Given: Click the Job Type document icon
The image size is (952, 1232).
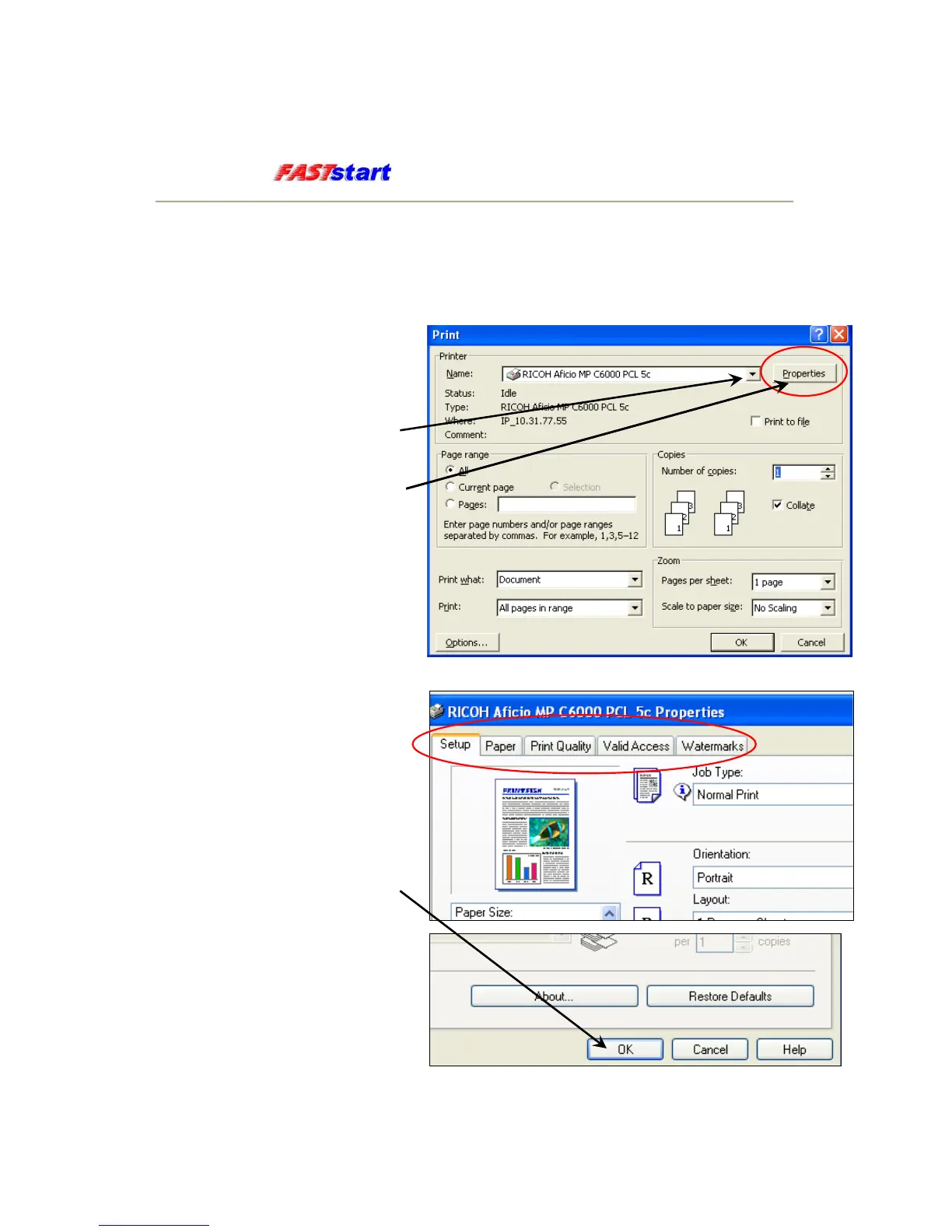Looking at the screenshot, I should 647,786.
